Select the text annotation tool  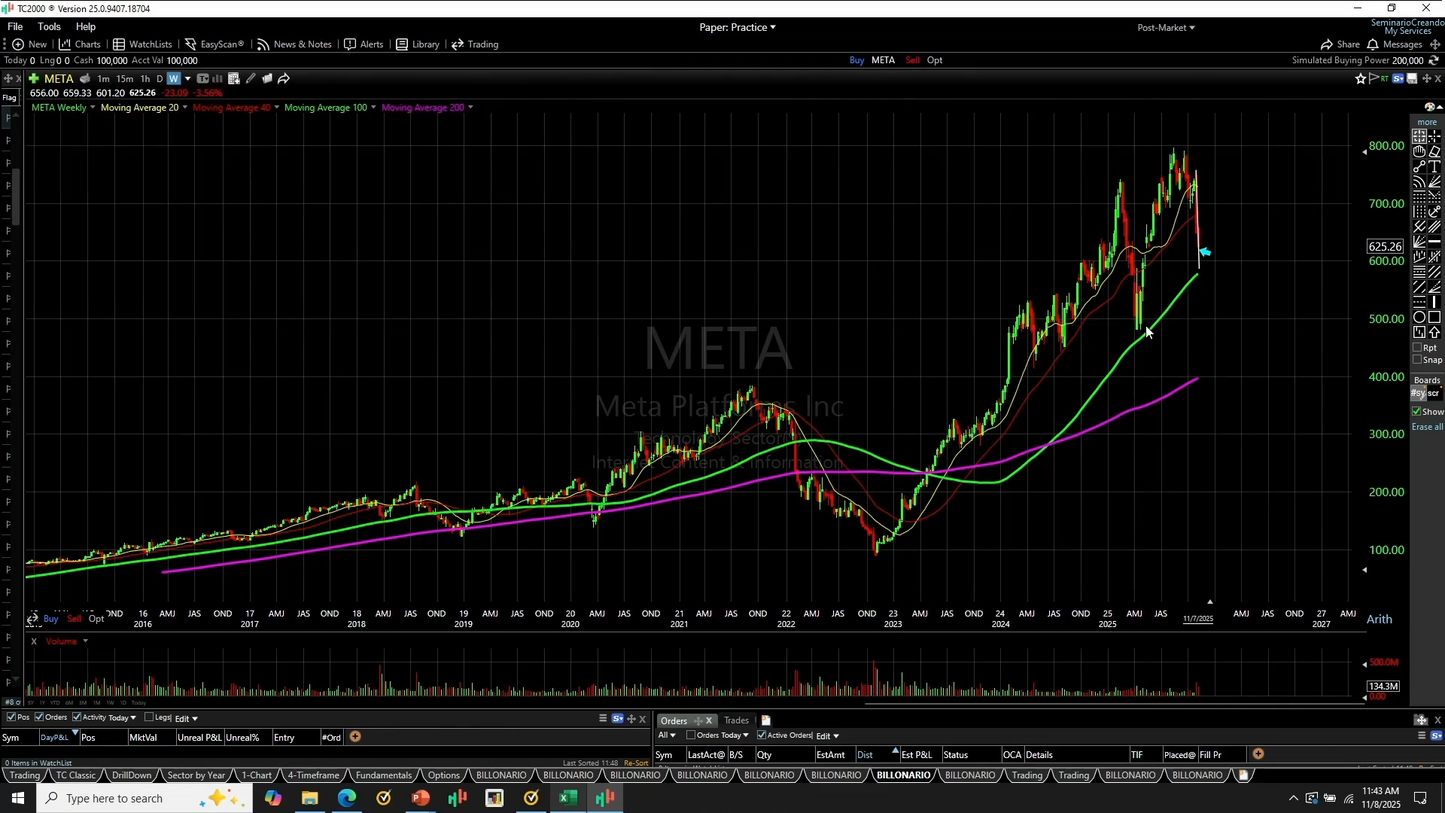pyautogui.click(x=1435, y=167)
